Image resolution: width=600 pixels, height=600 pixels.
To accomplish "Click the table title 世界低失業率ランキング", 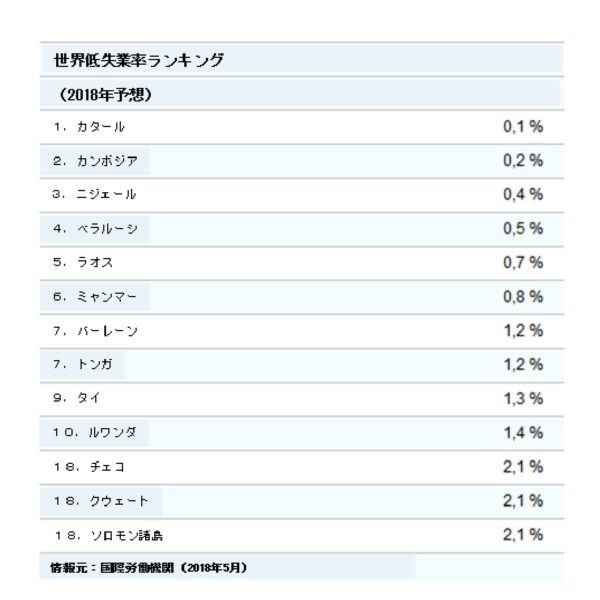I will (x=139, y=60).
